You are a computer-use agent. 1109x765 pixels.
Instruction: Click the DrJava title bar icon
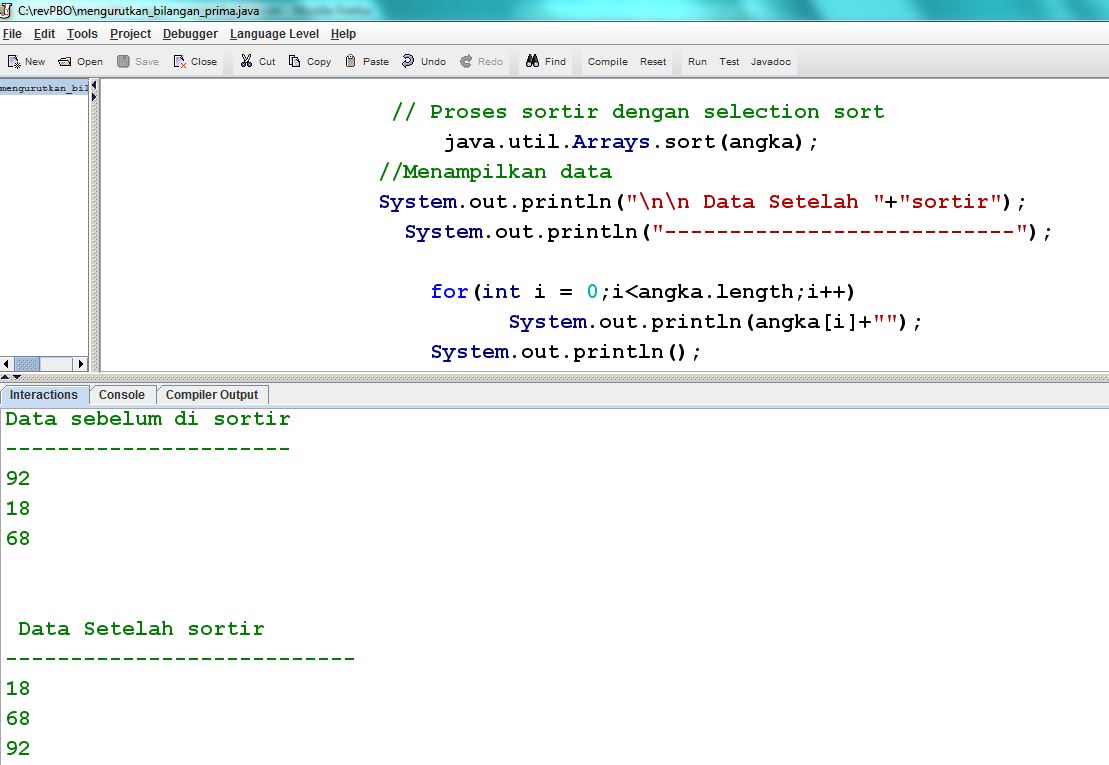point(6,10)
